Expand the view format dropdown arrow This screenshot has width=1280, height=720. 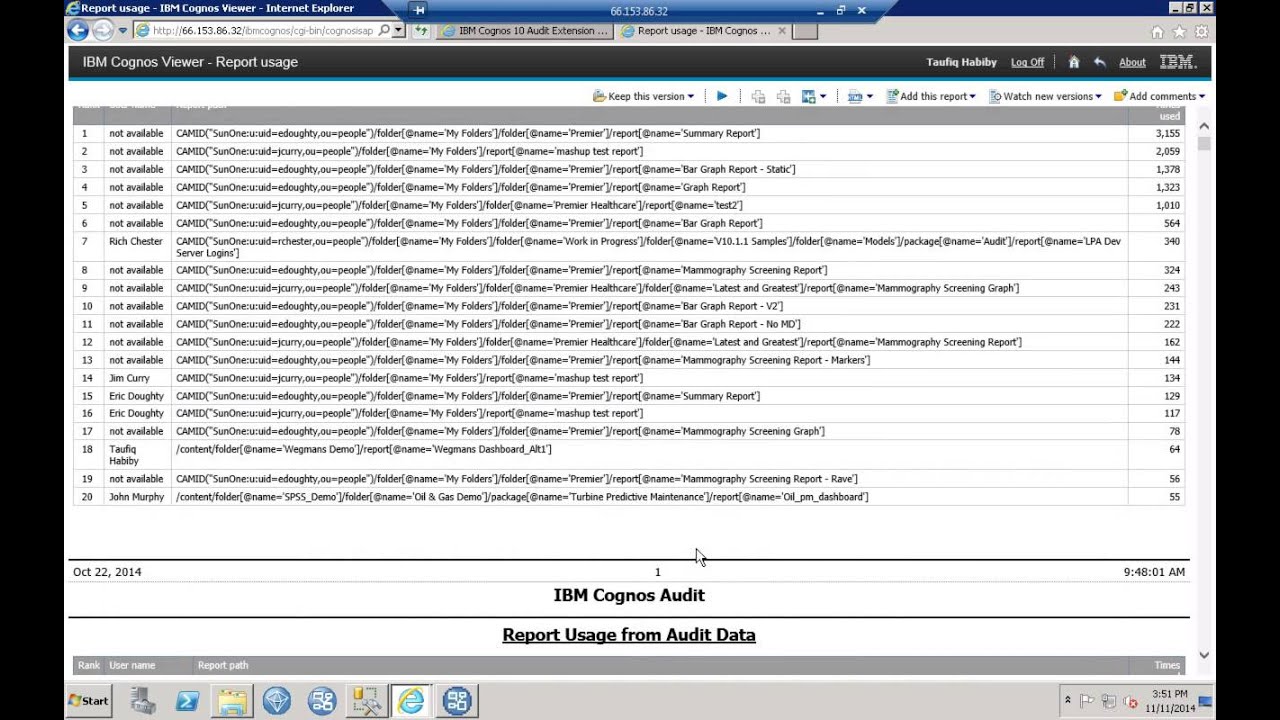869,97
